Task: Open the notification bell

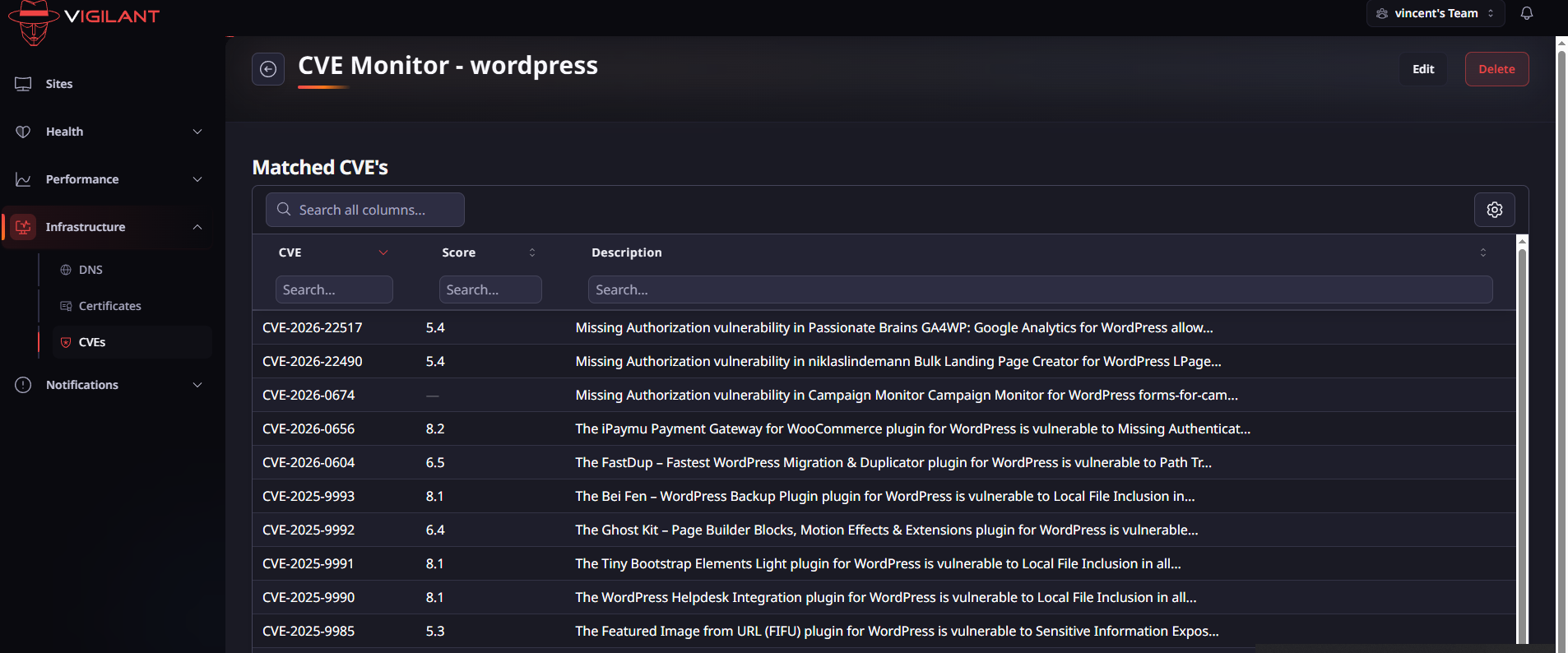Action: pyautogui.click(x=1527, y=13)
